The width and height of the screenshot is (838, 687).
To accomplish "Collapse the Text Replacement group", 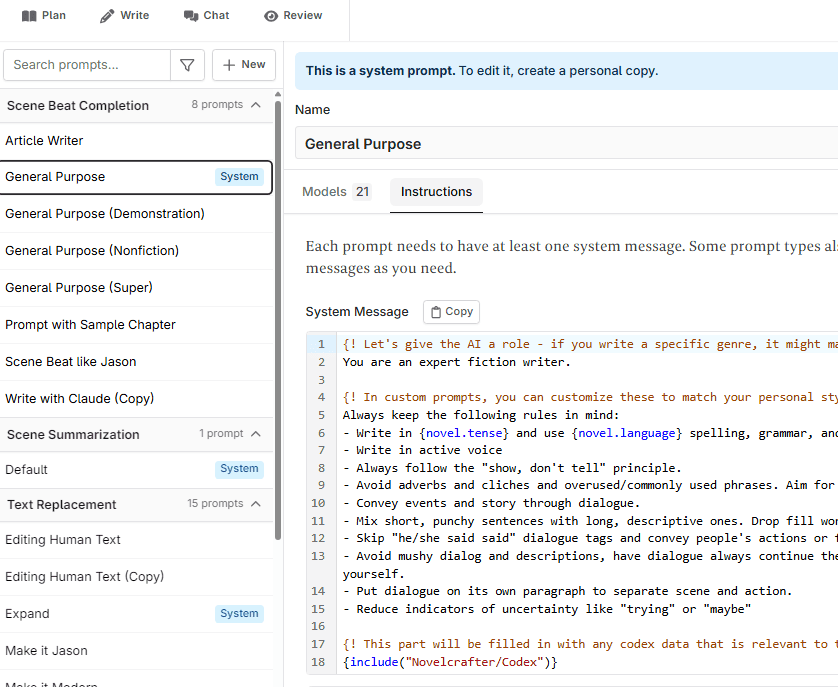I will pos(256,504).
